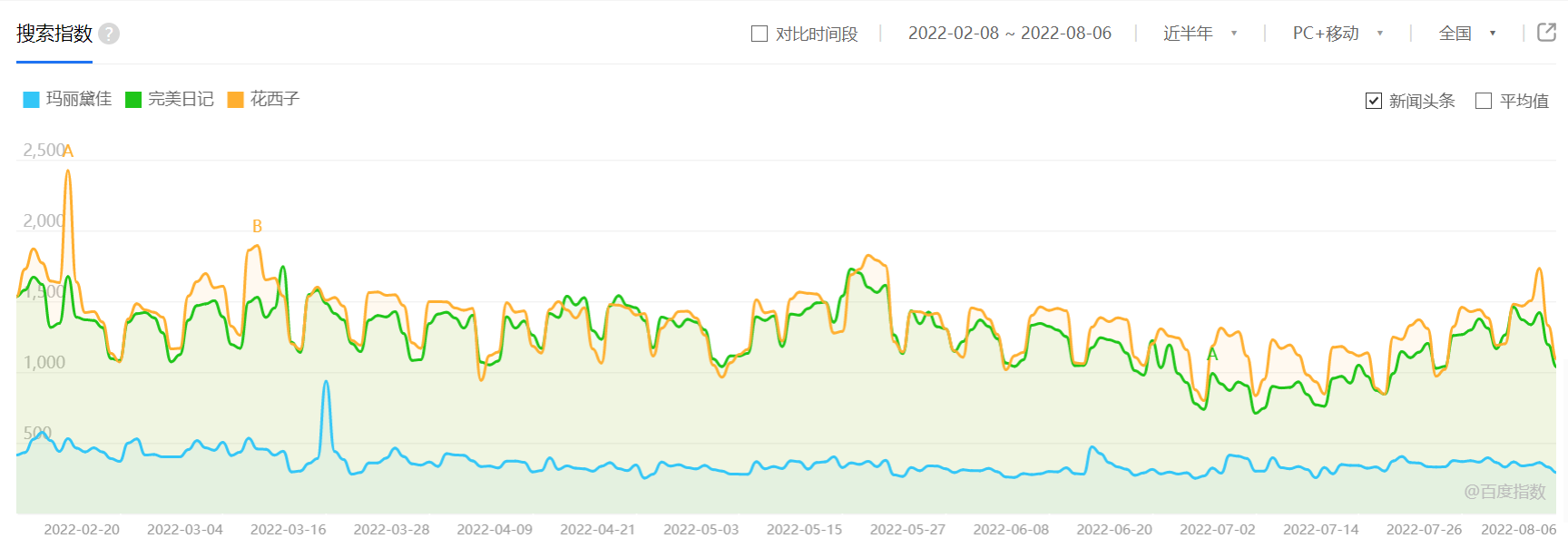The width and height of the screenshot is (1568, 548).
Task: Open the PC+移动 device dropdown
Action: [x=1337, y=34]
